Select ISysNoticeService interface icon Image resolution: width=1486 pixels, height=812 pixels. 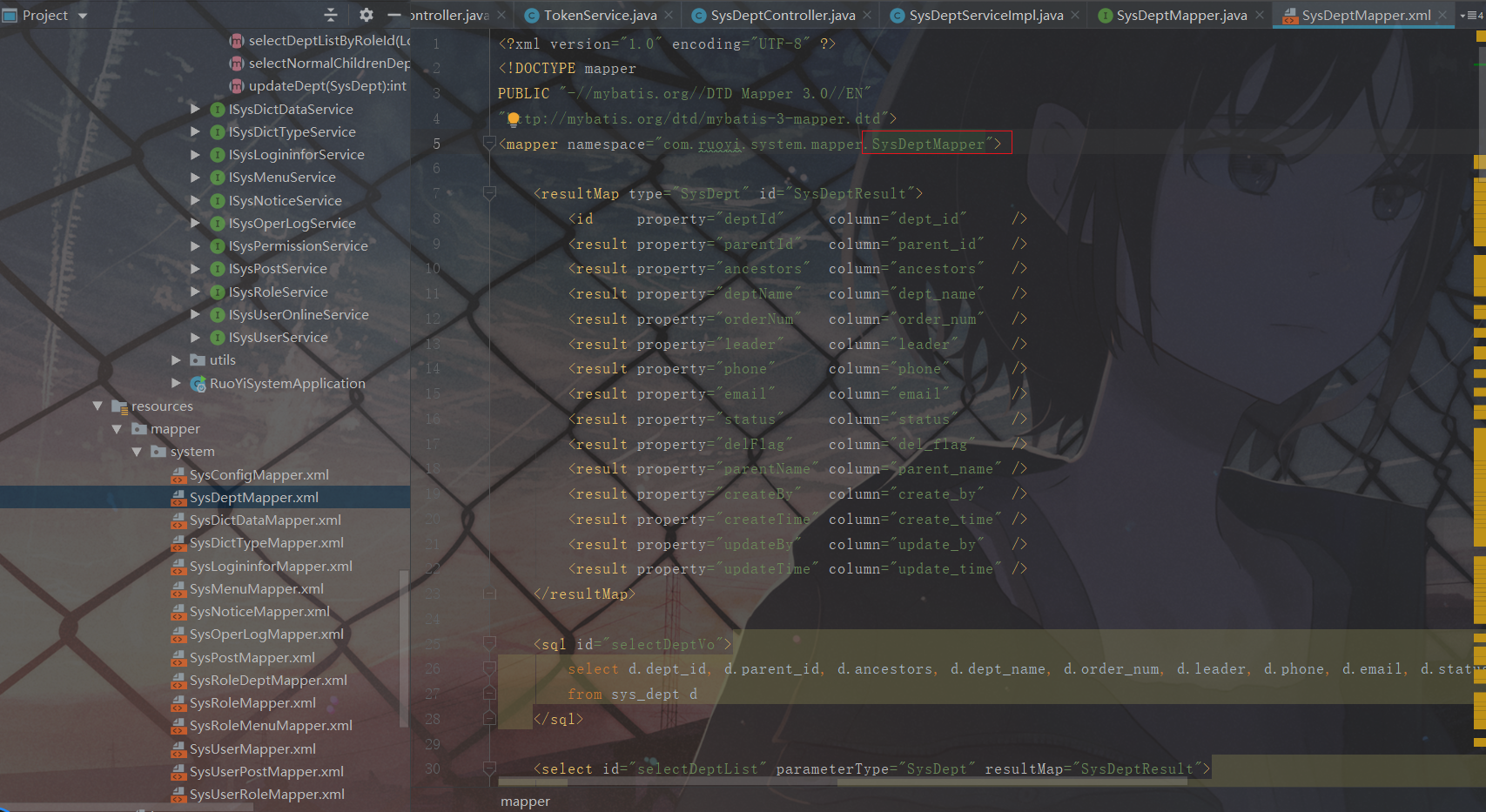[x=219, y=200]
